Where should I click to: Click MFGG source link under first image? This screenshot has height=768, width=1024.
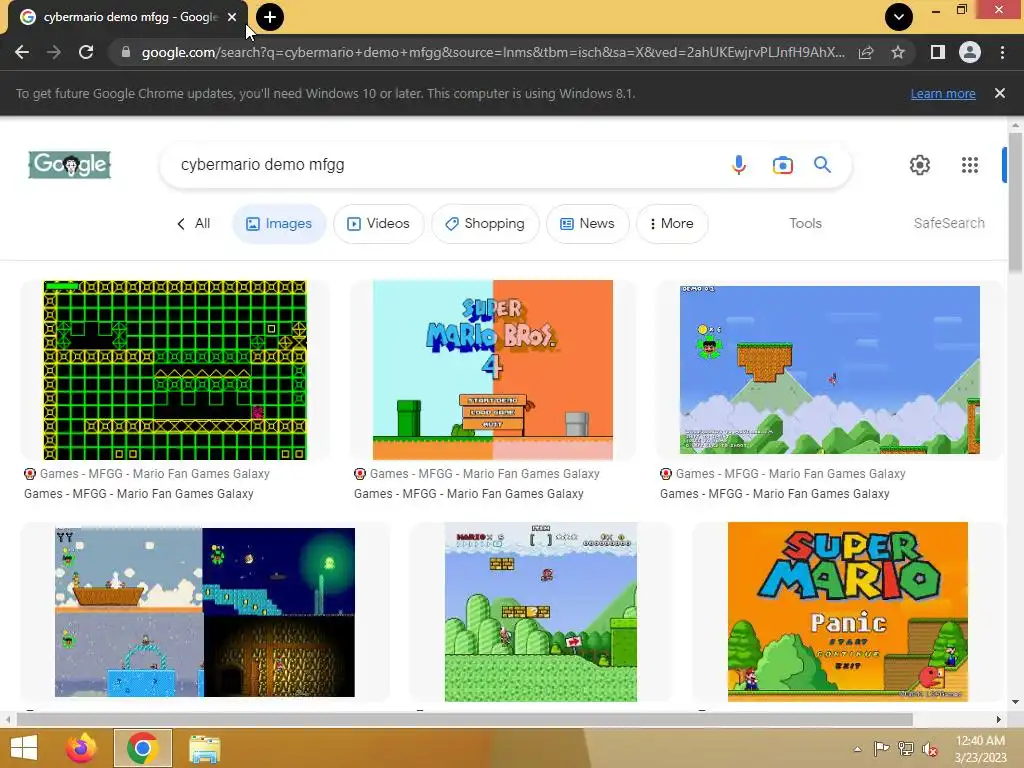pos(148,474)
